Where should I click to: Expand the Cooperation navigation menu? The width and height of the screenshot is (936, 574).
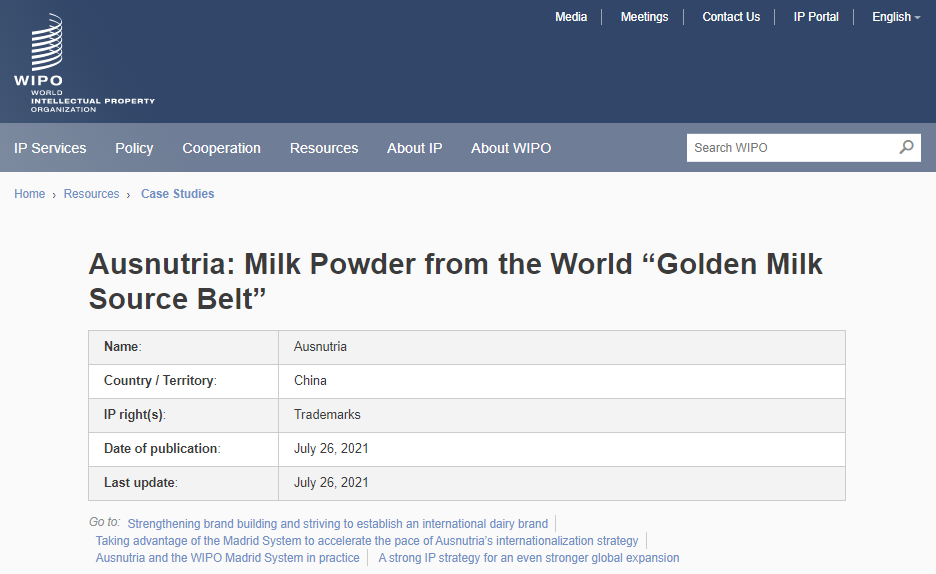pos(221,148)
